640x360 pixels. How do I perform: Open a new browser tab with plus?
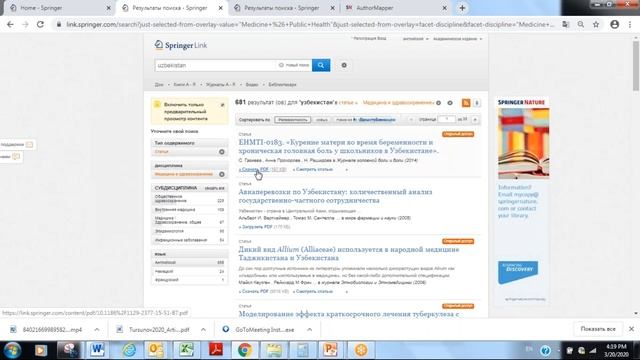tap(462, 8)
